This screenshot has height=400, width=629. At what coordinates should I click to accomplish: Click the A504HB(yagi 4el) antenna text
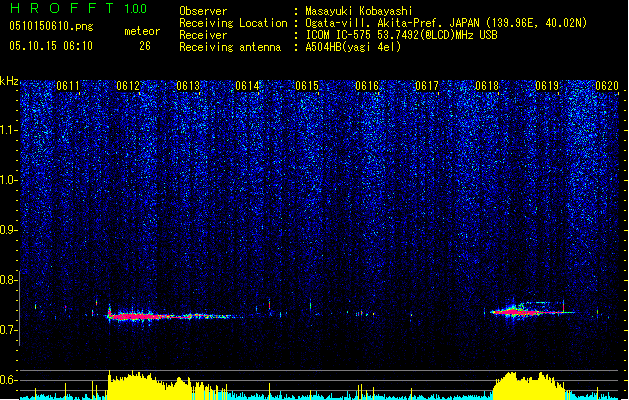(353, 47)
